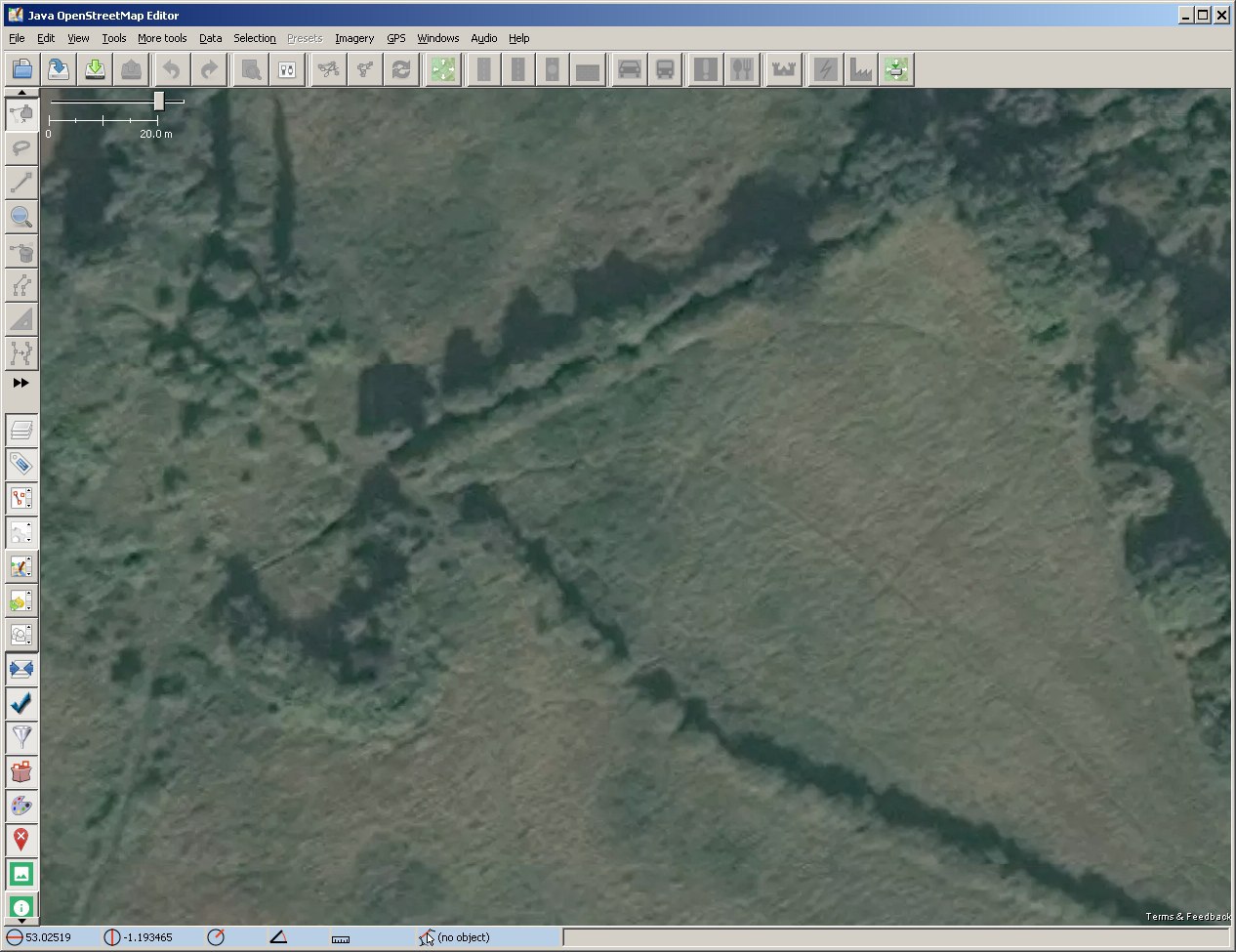1236x952 pixels.
Task: Toggle the Map paint styles palette panel
Action: click(x=21, y=806)
